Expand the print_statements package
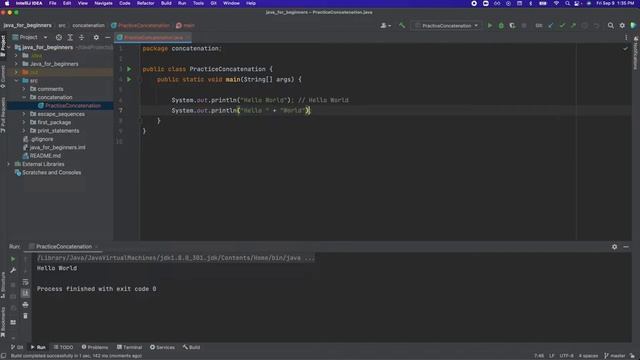 [x=24, y=131]
